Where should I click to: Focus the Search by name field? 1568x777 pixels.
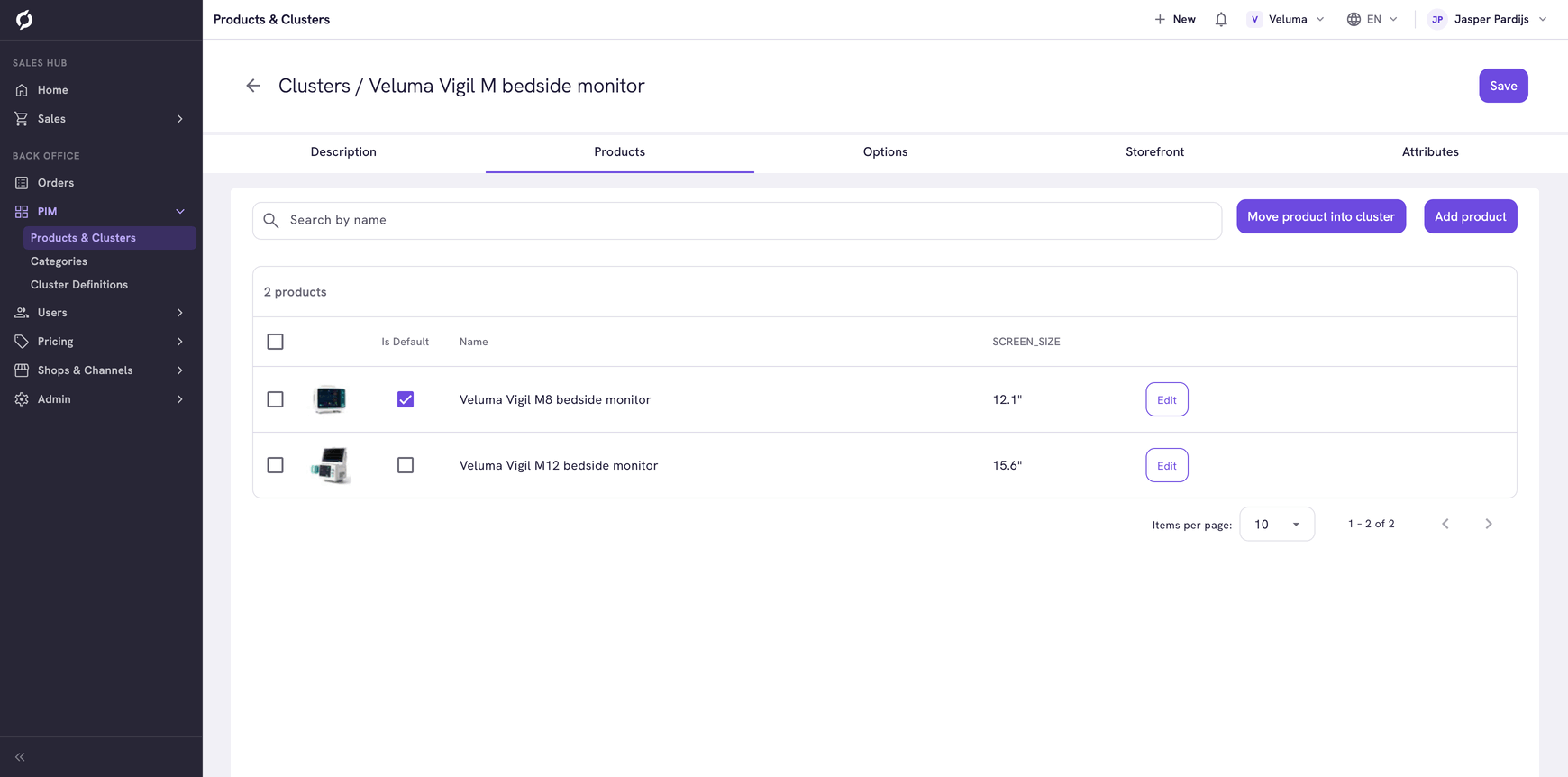click(x=737, y=220)
